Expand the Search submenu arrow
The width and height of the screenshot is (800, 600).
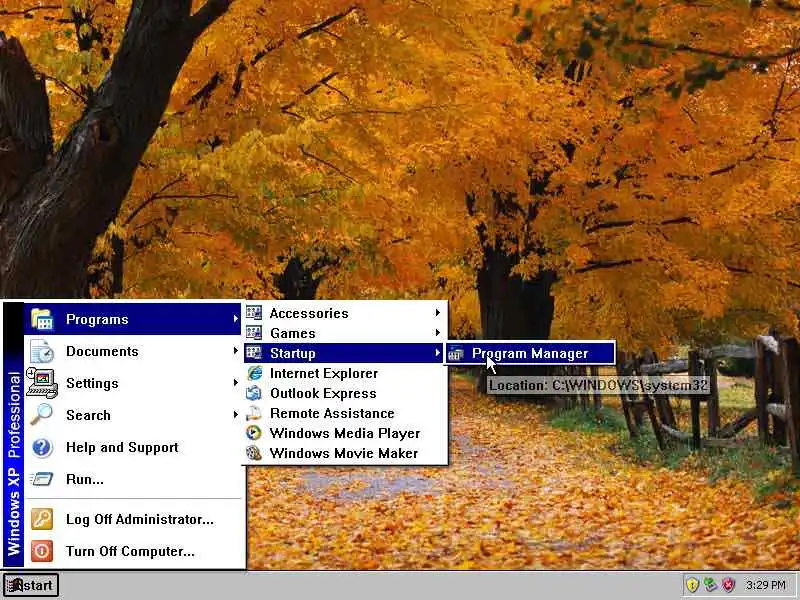coord(235,414)
